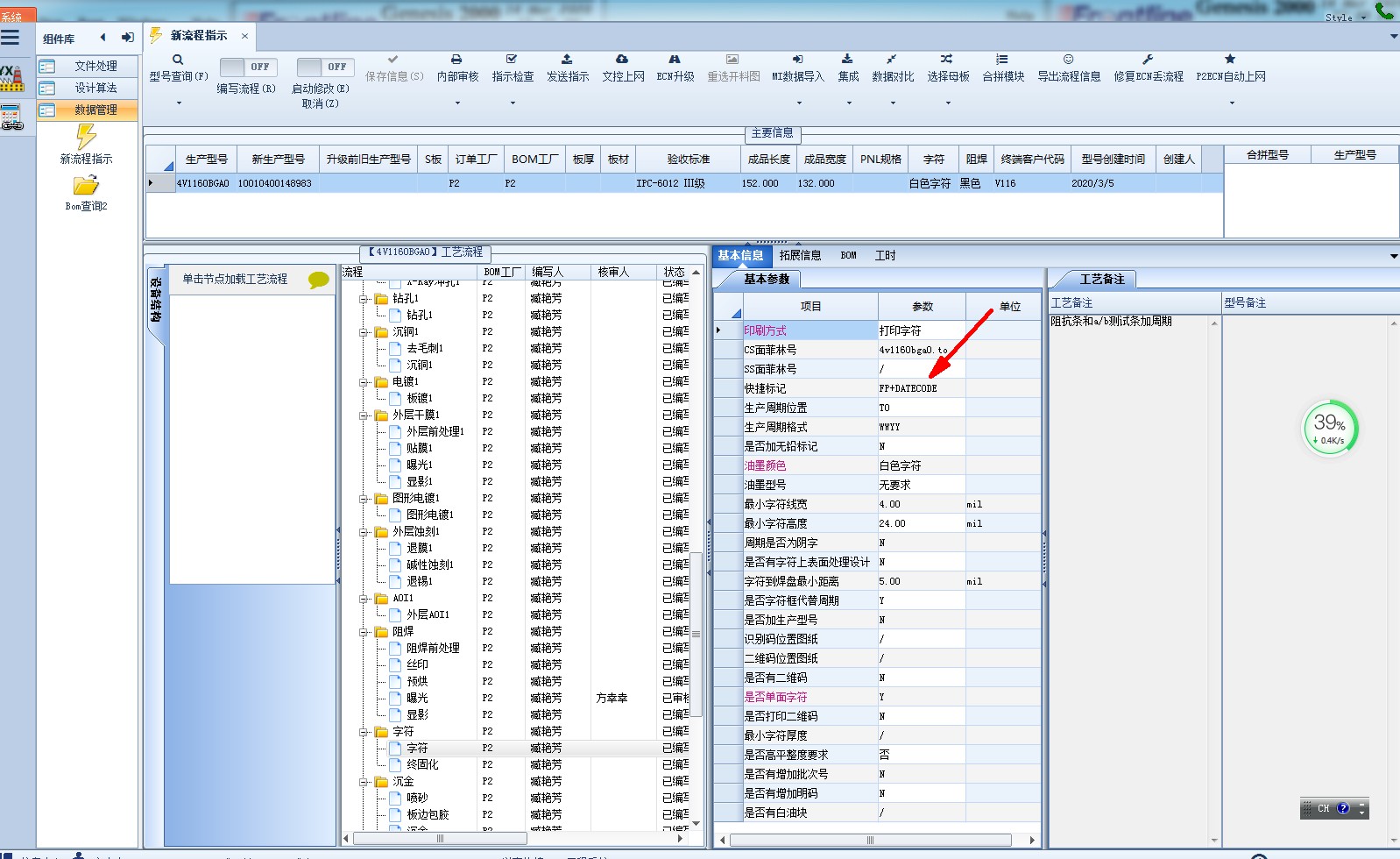Open the 新流程指示 lightning shortcut in sidebar
The width and height of the screenshot is (1400, 859).
pyautogui.click(x=86, y=145)
